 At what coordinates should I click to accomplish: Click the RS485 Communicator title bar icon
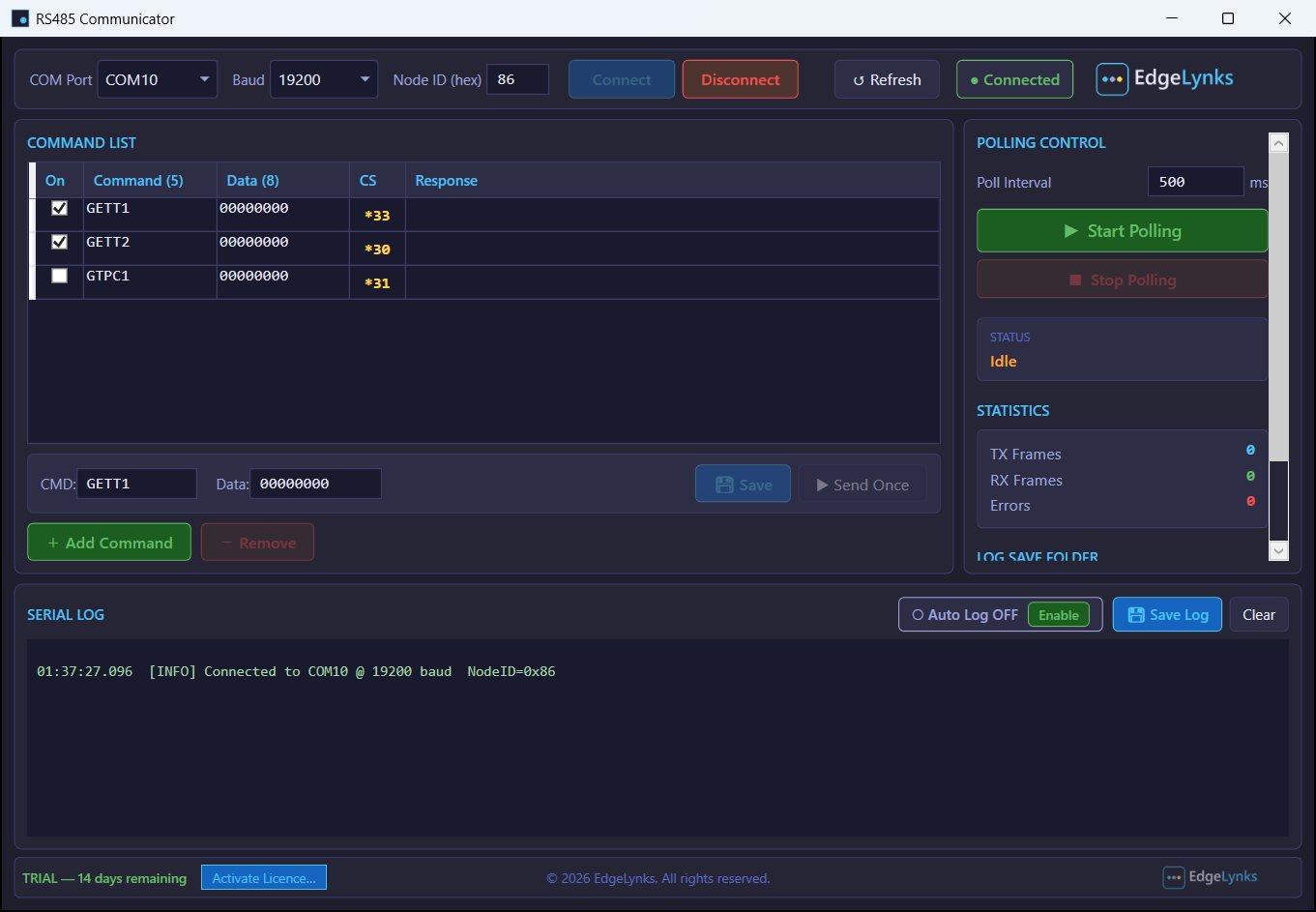19,18
